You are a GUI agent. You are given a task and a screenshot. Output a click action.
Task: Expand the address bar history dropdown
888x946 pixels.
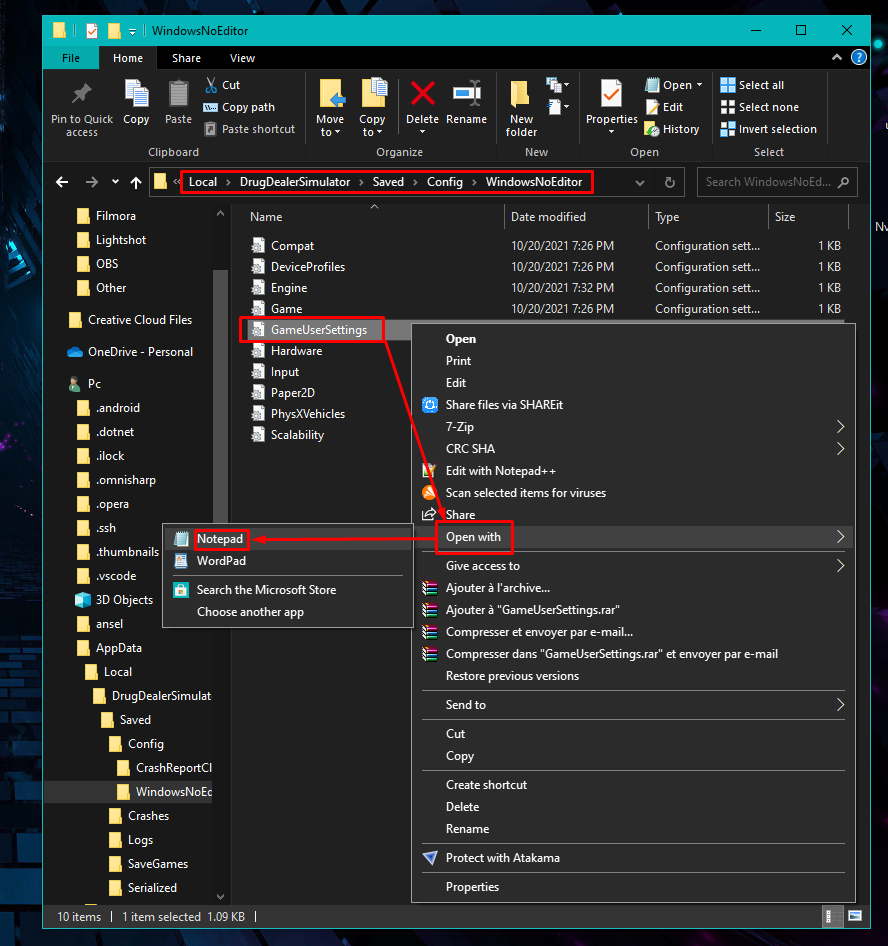coord(640,183)
